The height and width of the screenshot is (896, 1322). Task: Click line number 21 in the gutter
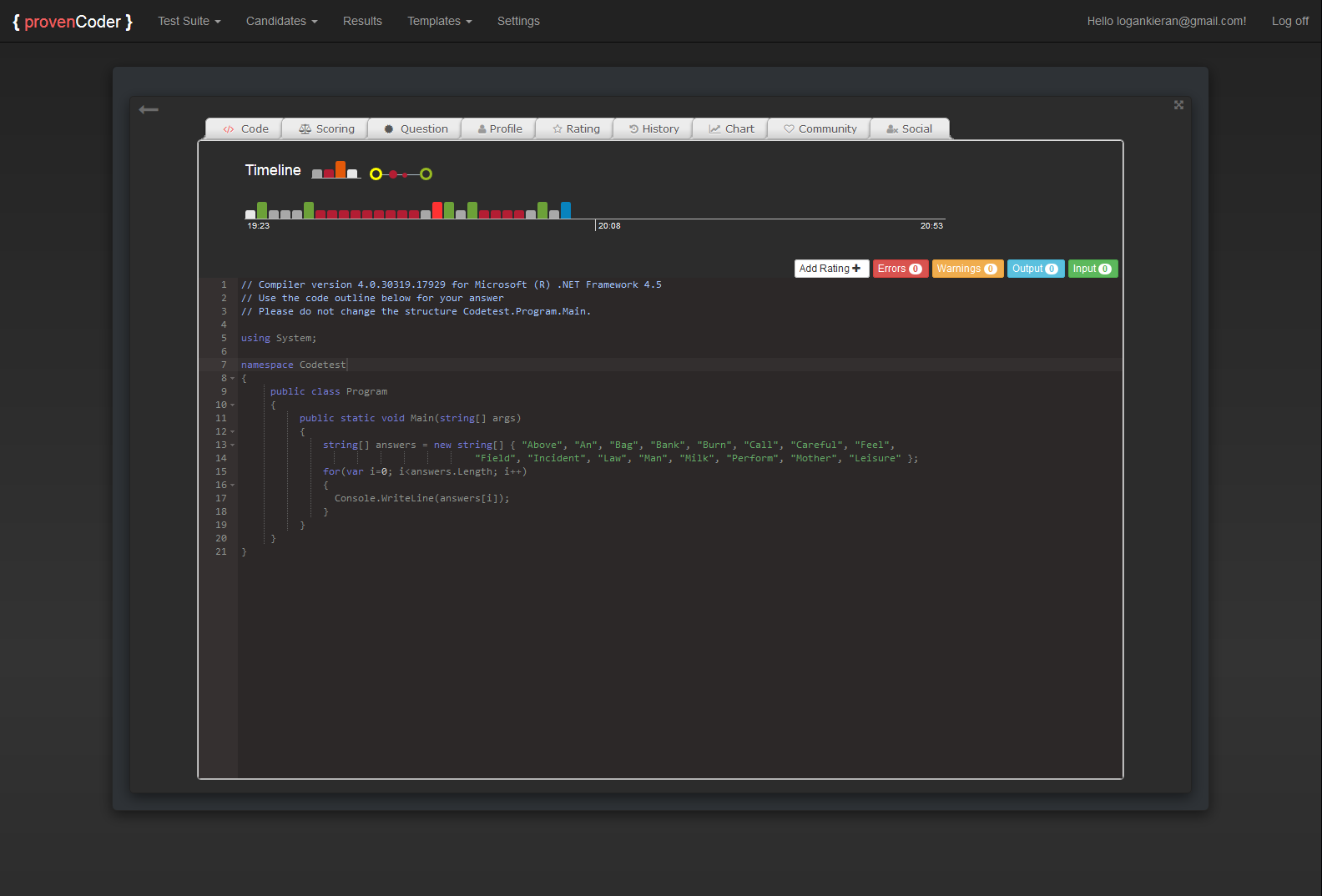[x=221, y=551]
